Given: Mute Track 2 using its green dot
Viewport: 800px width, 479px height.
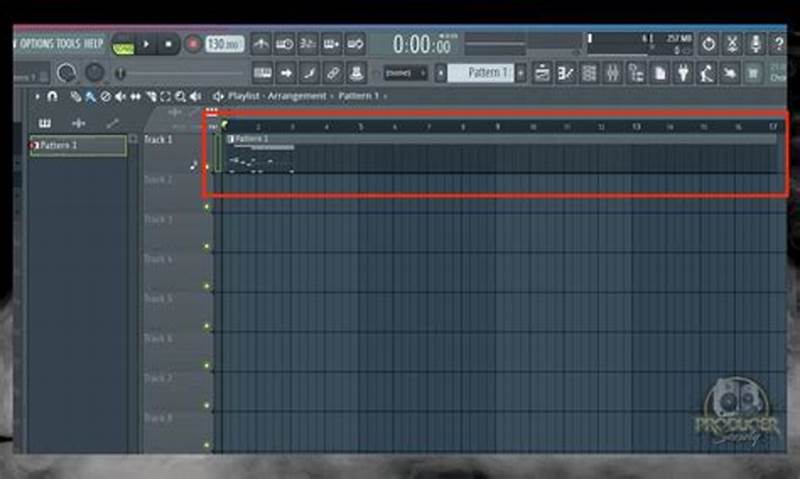Looking at the screenshot, I should click(207, 207).
